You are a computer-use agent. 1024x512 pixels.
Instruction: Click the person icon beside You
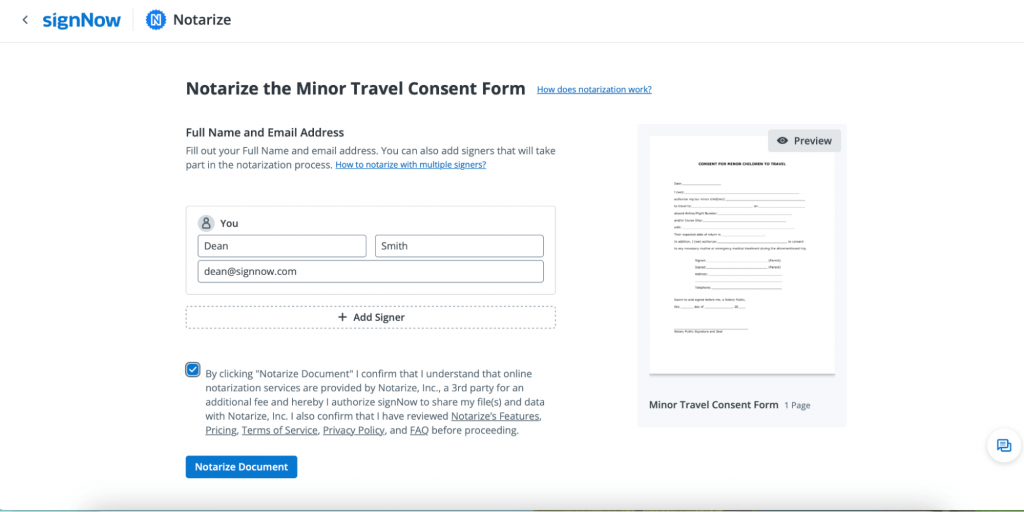click(206, 223)
